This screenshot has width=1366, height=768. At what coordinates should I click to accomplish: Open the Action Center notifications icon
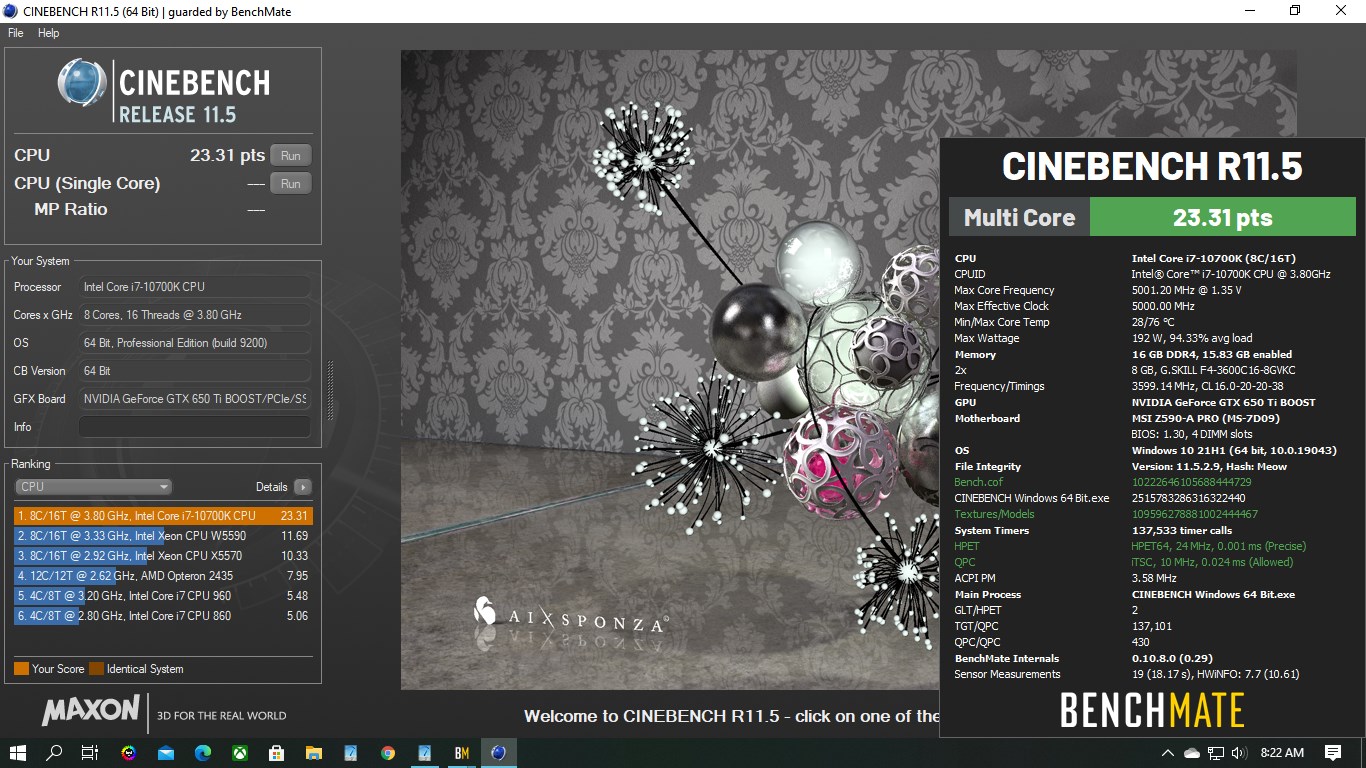[x=1333, y=752]
